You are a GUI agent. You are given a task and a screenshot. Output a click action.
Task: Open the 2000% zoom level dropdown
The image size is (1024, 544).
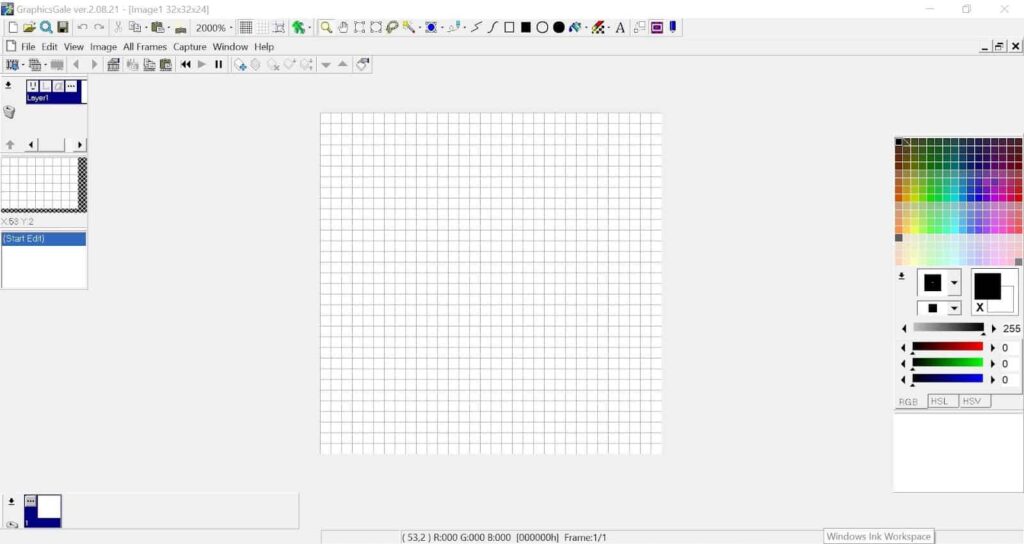tap(231, 28)
